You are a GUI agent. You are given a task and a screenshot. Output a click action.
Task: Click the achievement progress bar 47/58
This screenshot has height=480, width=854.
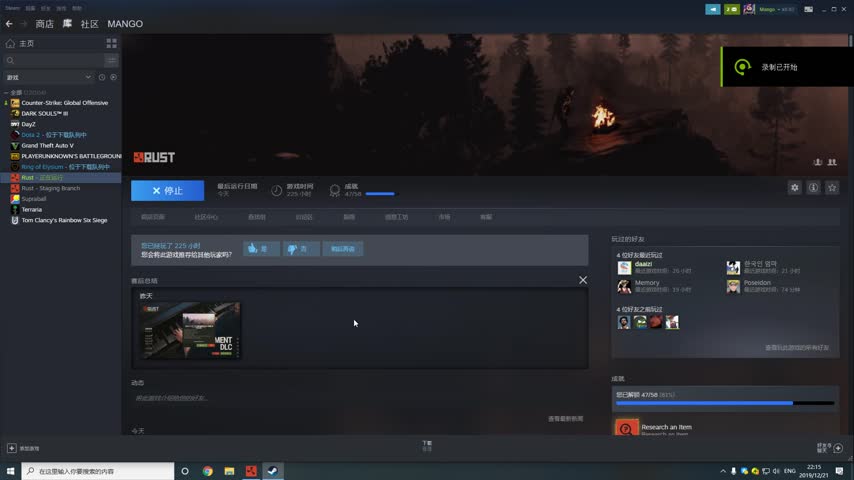click(x=725, y=403)
